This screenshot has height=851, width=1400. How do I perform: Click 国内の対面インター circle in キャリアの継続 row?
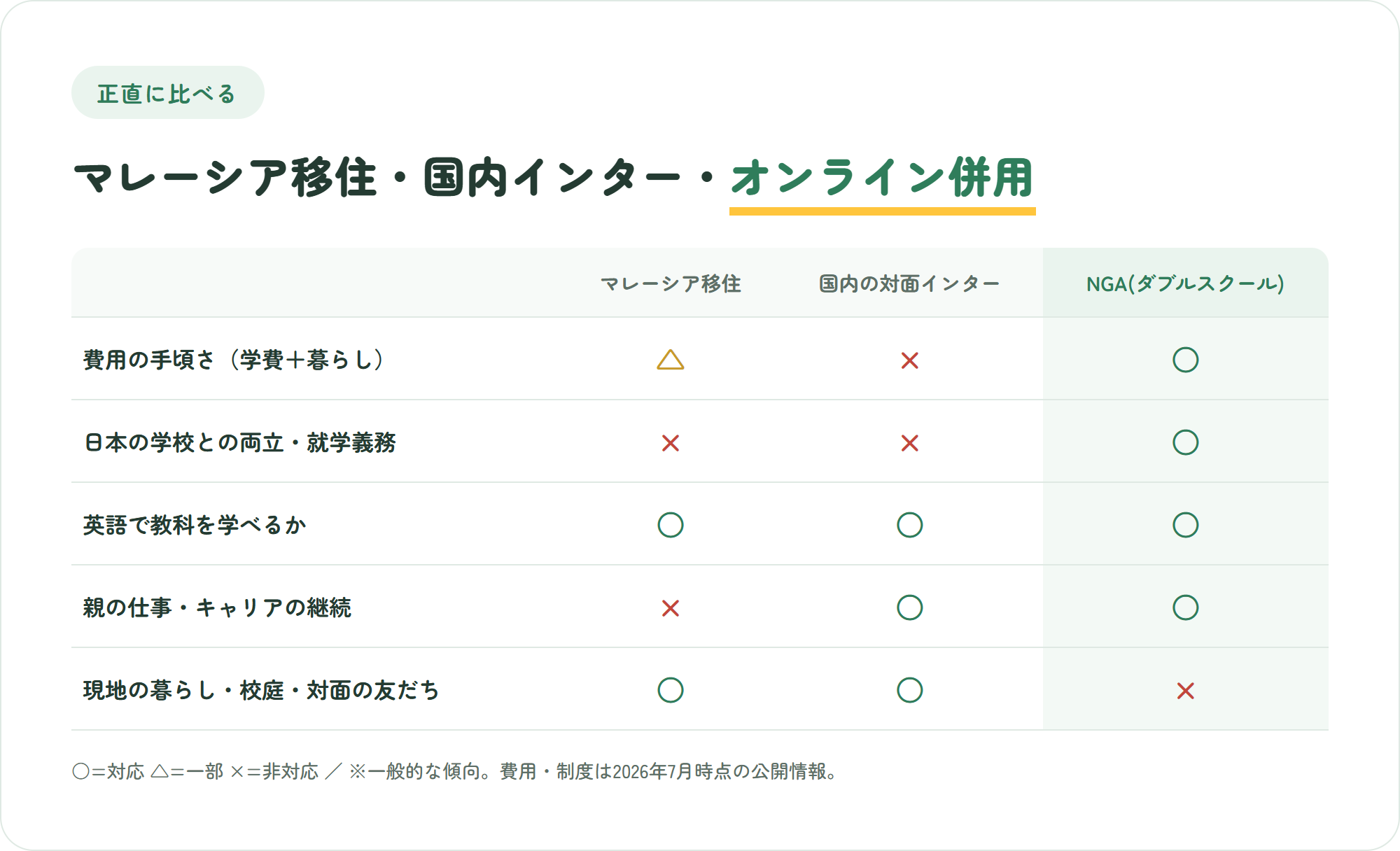click(909, 607)
